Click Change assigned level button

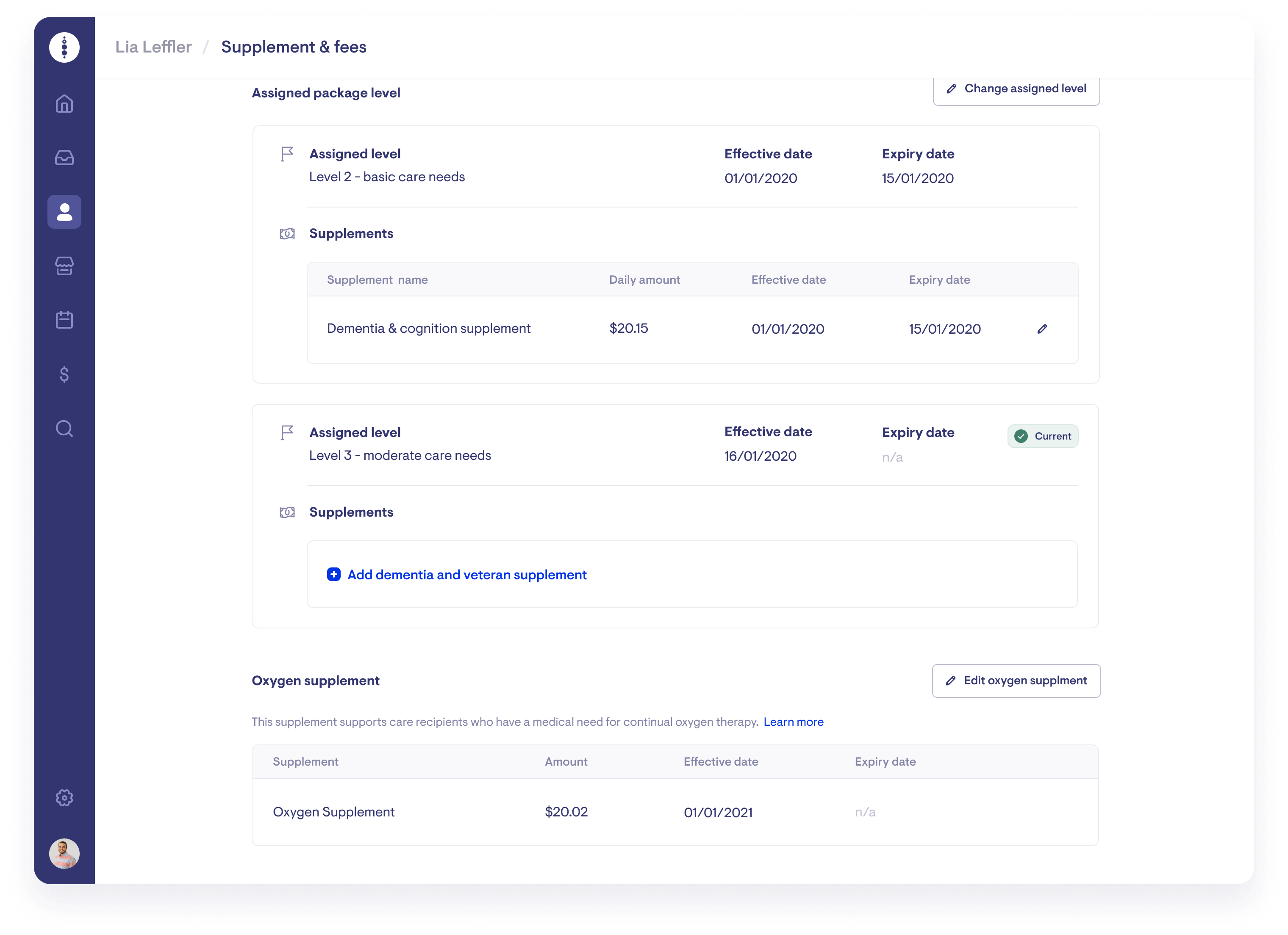click(x=1016, y=89)
